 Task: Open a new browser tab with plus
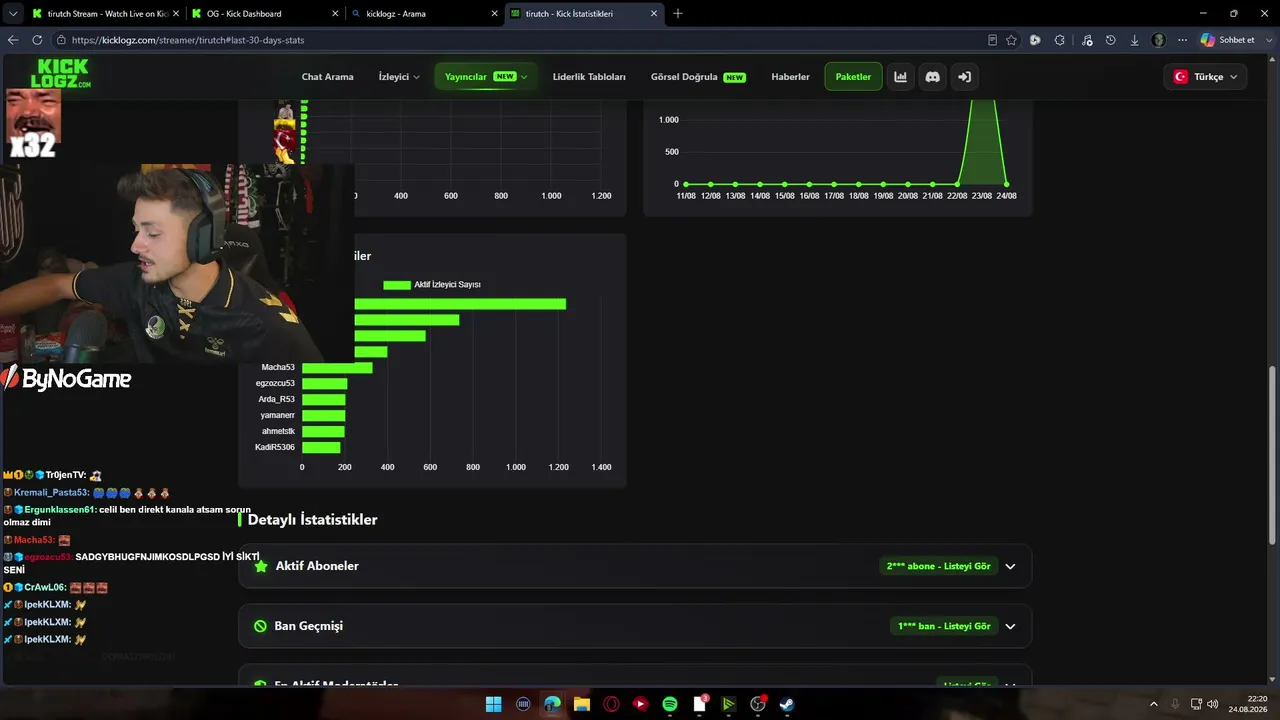tap(678, 13)
